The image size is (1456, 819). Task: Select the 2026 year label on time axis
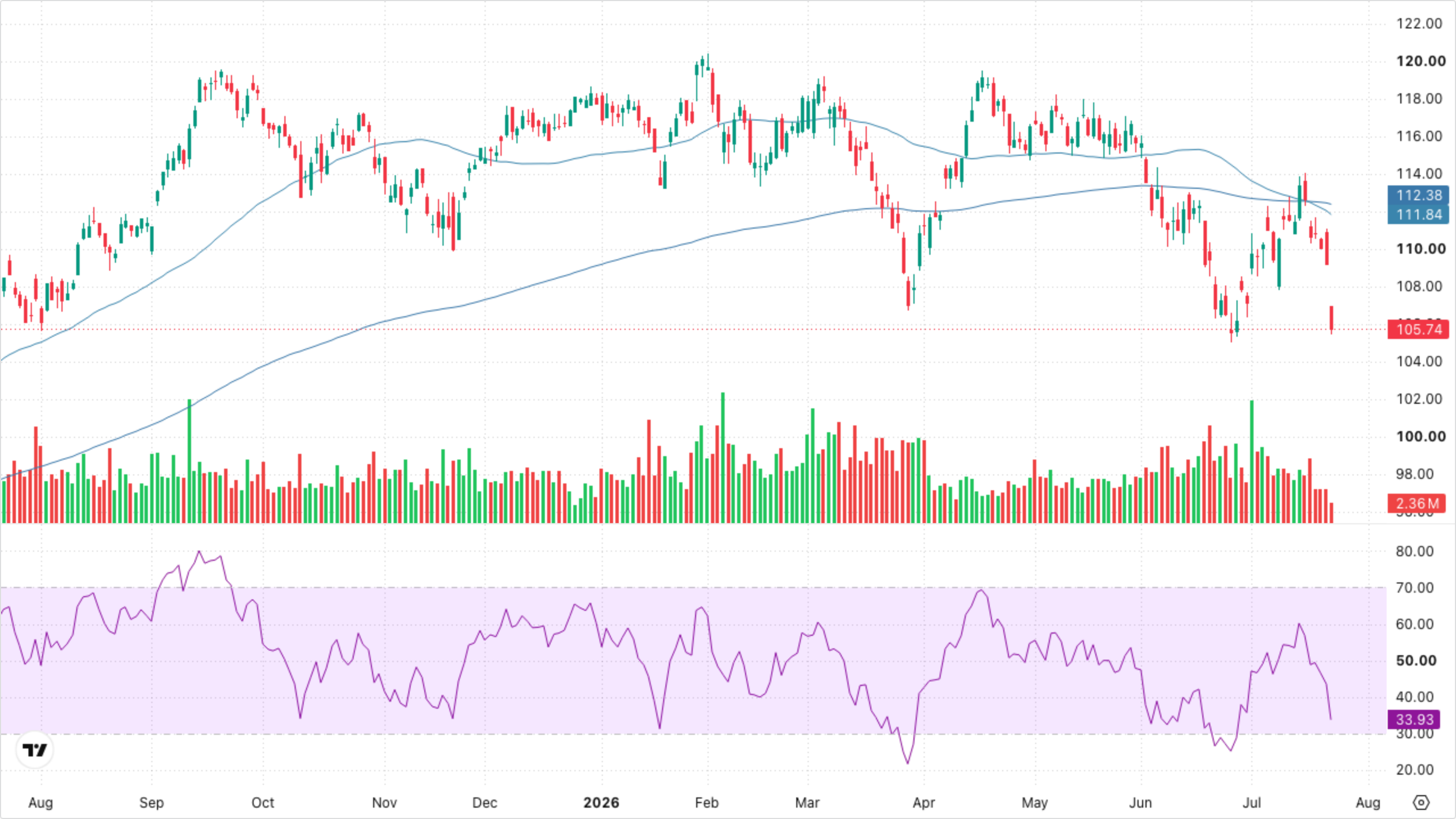(x=601, y=803)
